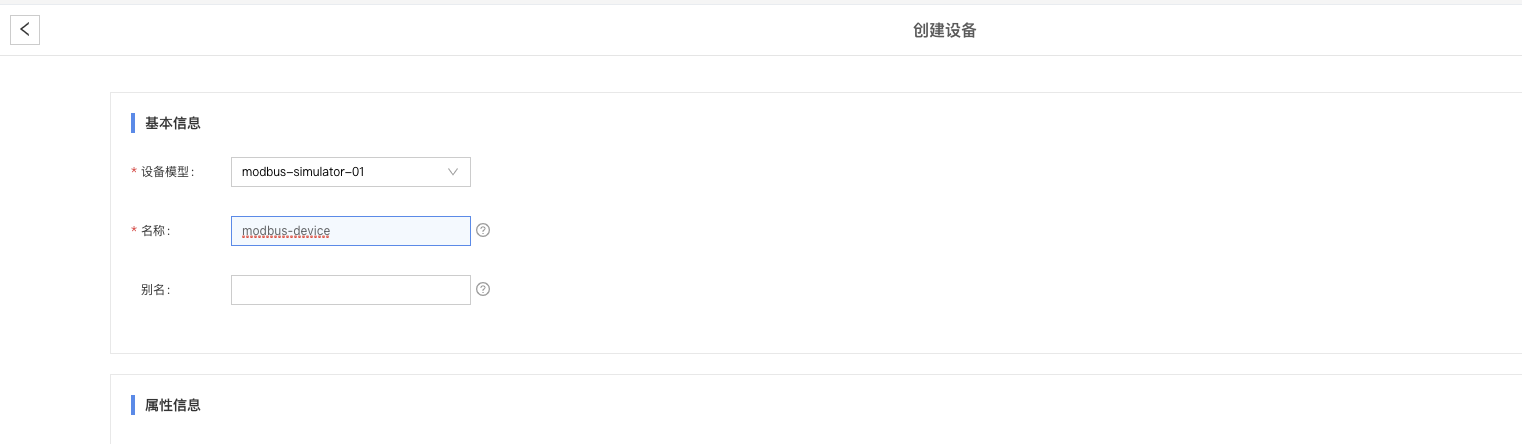Focus the 名称 input field
The width and height of the screenshot is (1522, 444).
[351, 231]
